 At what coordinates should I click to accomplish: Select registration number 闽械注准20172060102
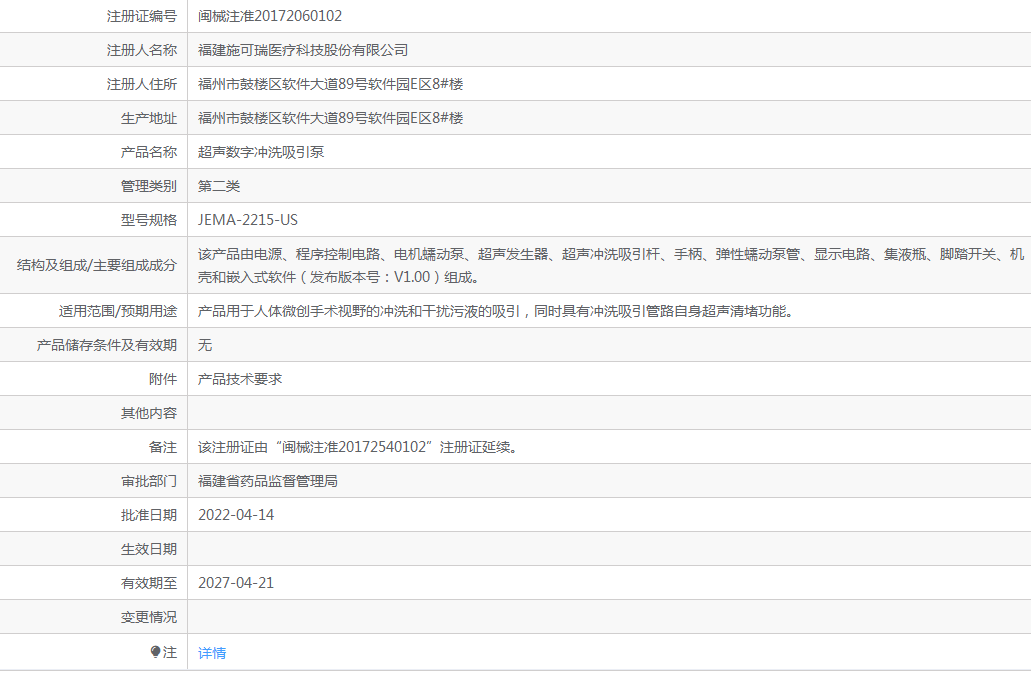click(x=270, y=16)
